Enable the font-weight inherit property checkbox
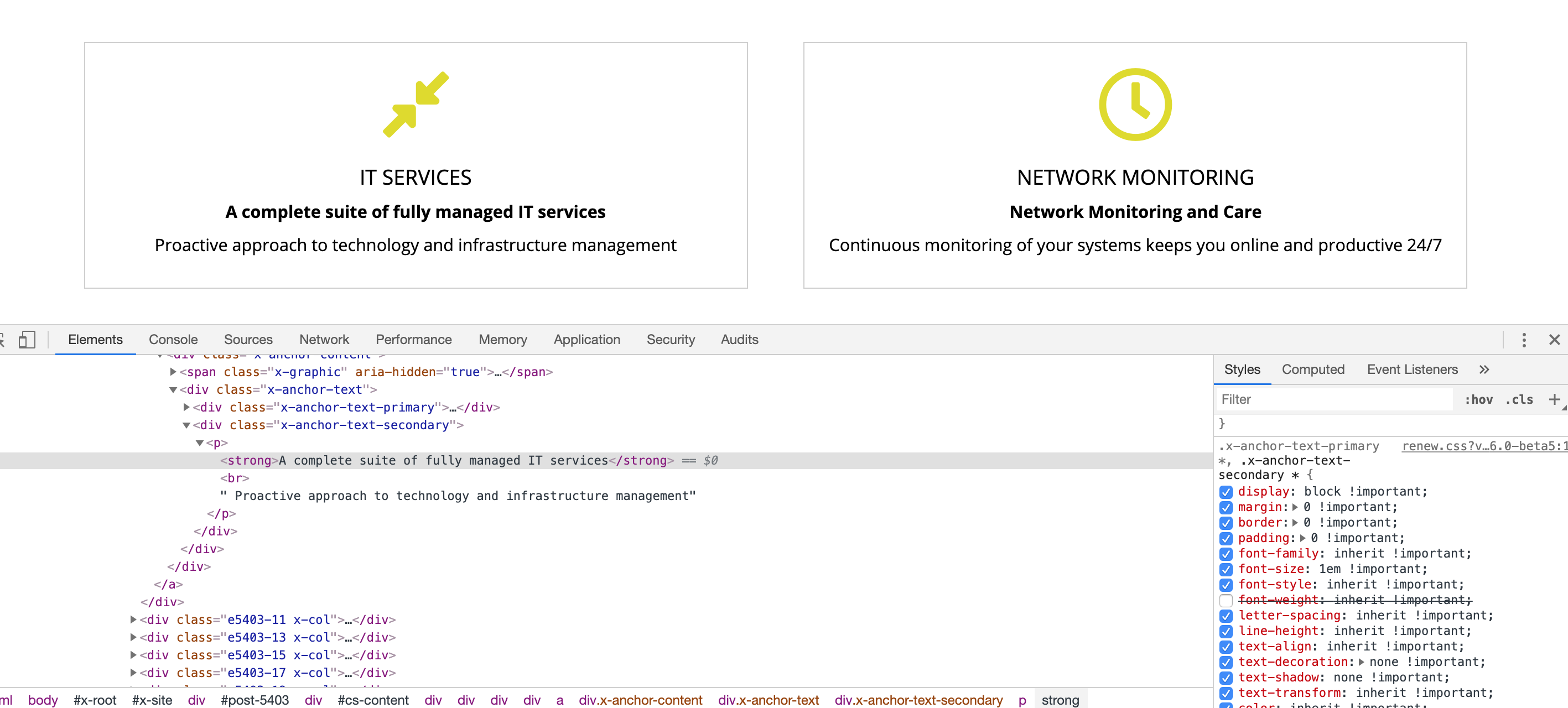Viewport: 1568px width, 708px height. tap(1226, 600)
